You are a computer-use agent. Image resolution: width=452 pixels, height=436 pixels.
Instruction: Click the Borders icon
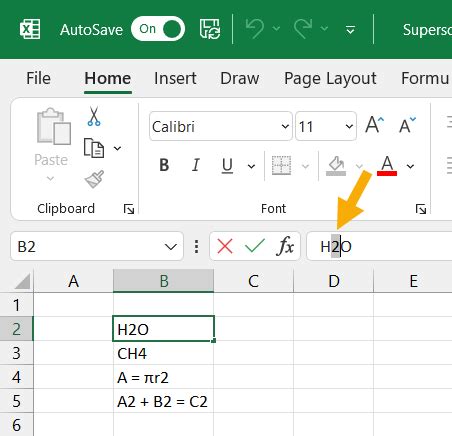pos(281,165)
